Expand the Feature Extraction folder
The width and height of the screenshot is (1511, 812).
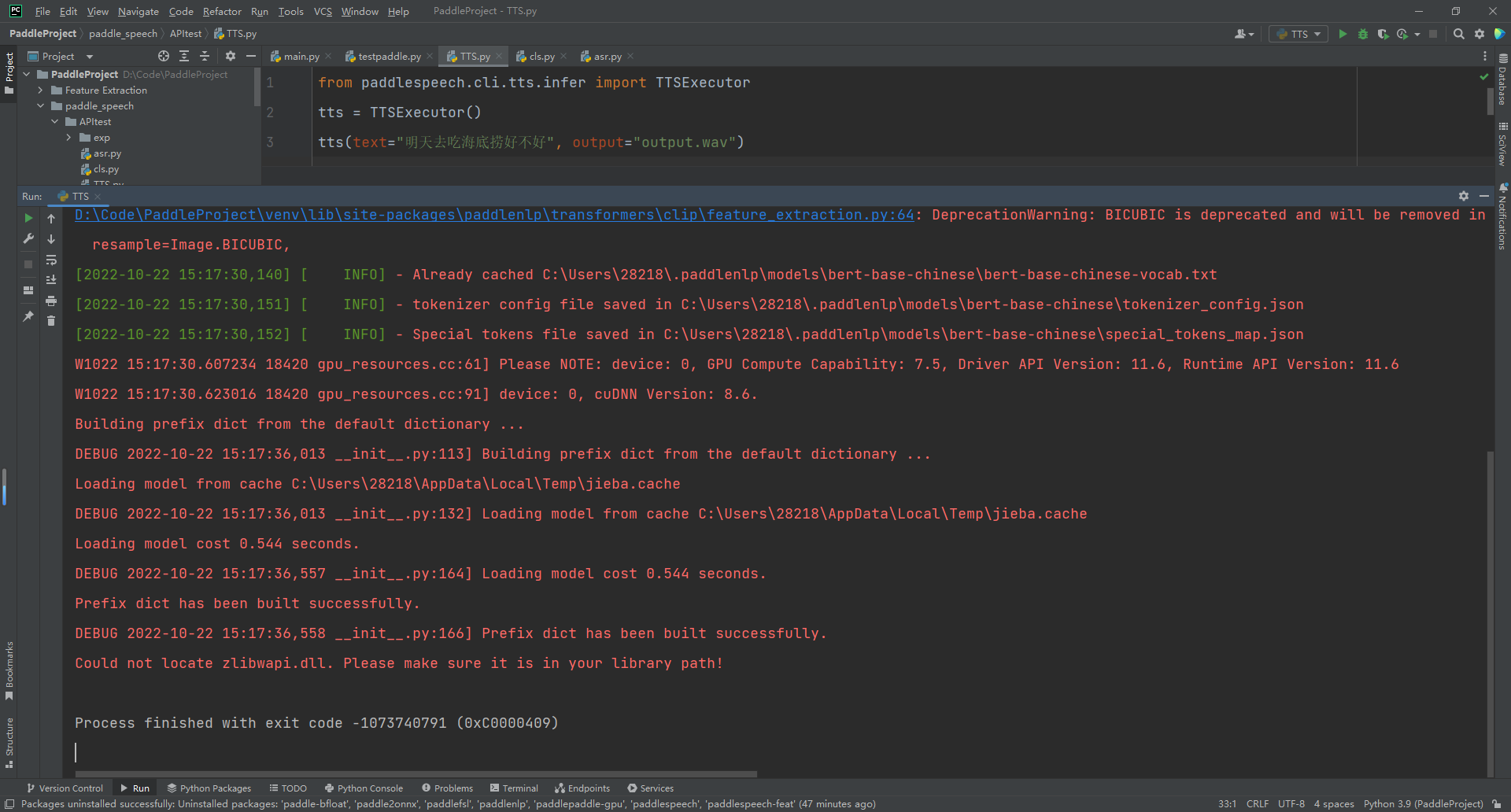(x=41, y=90)
